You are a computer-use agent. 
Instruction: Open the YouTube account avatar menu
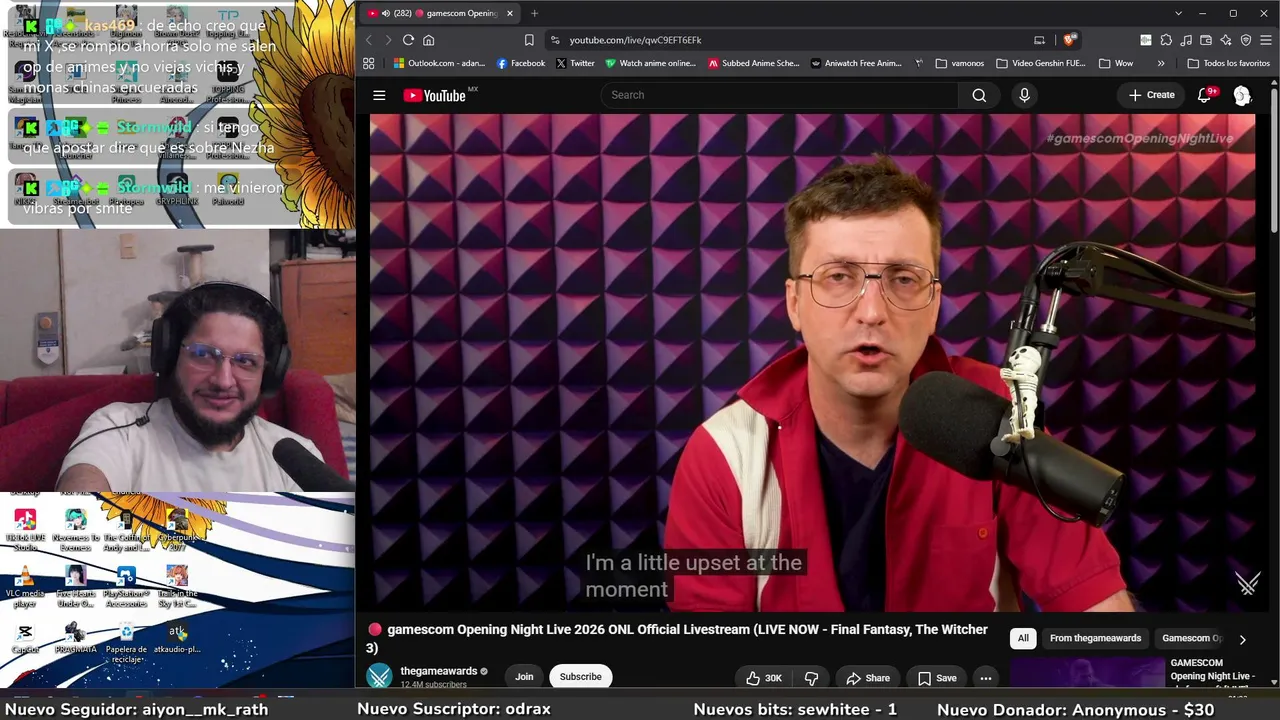[1242, 95]
